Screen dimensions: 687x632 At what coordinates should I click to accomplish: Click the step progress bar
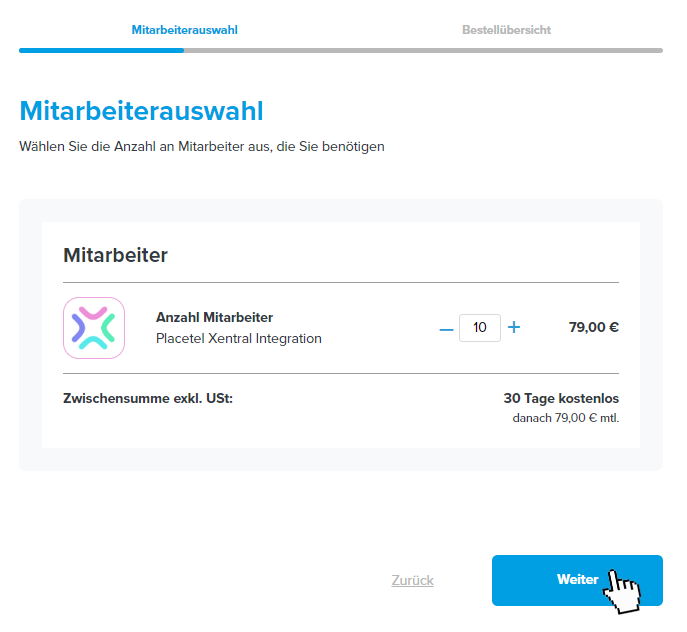tap(341, 51)
